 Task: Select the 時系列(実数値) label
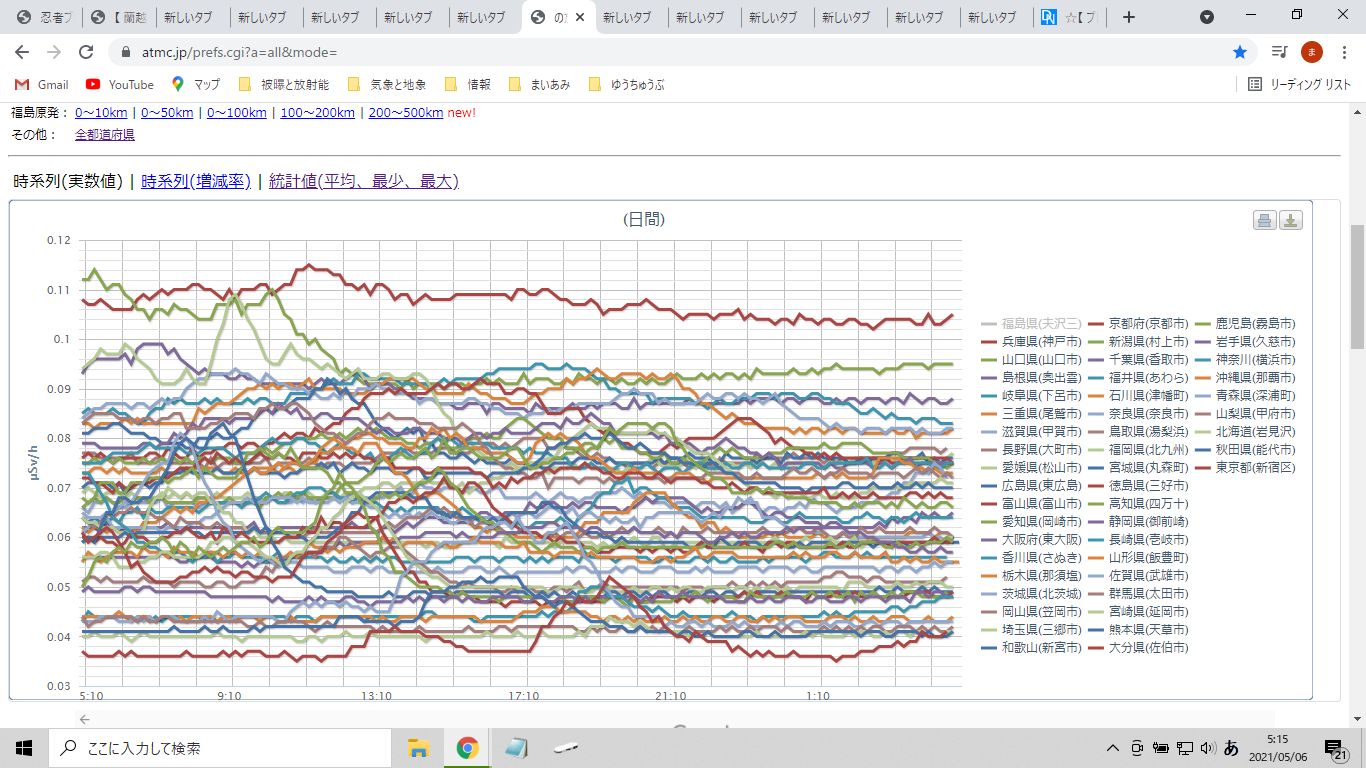pos(67,181)
